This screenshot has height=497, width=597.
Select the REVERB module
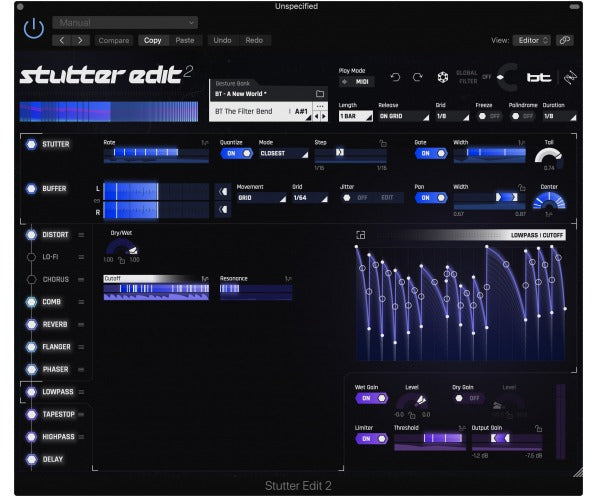[x=55, y=324]
